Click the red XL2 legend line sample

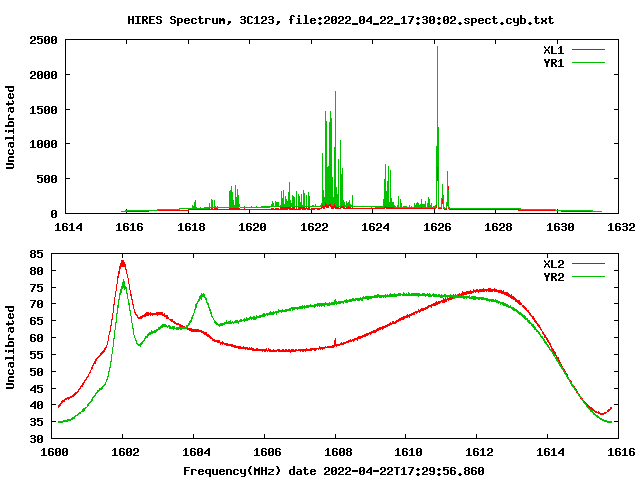click(x=588, y=264)
